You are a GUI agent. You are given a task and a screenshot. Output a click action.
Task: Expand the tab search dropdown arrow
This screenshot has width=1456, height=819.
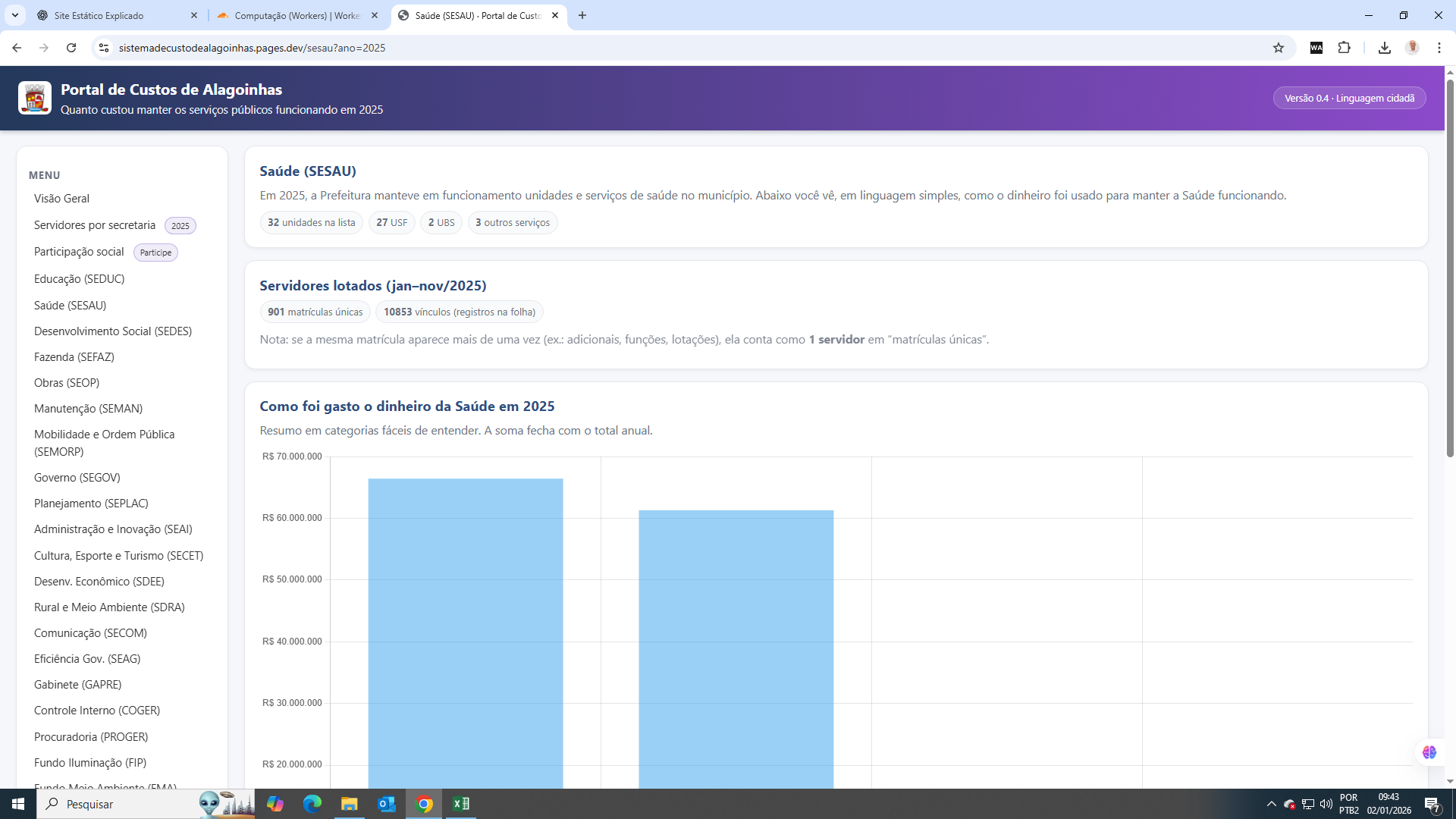pyautogui.click(x=14, y=15)
